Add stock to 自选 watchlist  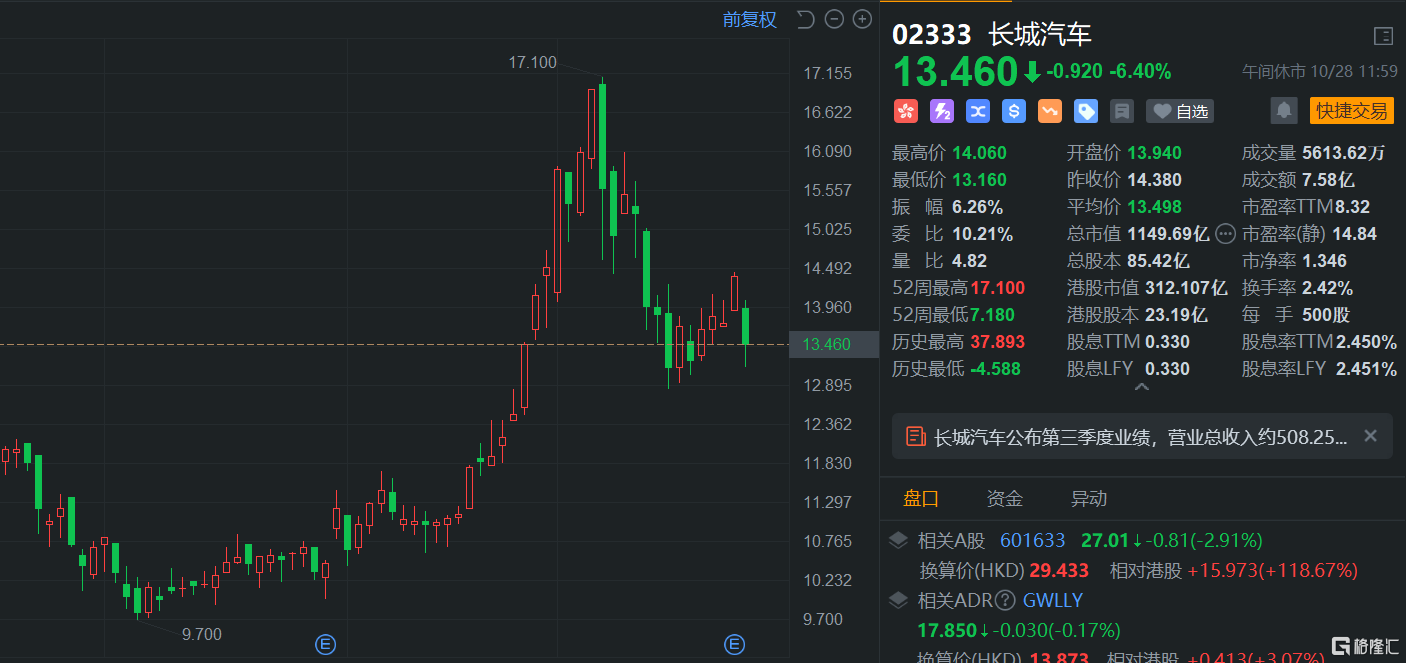(1180, 111)
